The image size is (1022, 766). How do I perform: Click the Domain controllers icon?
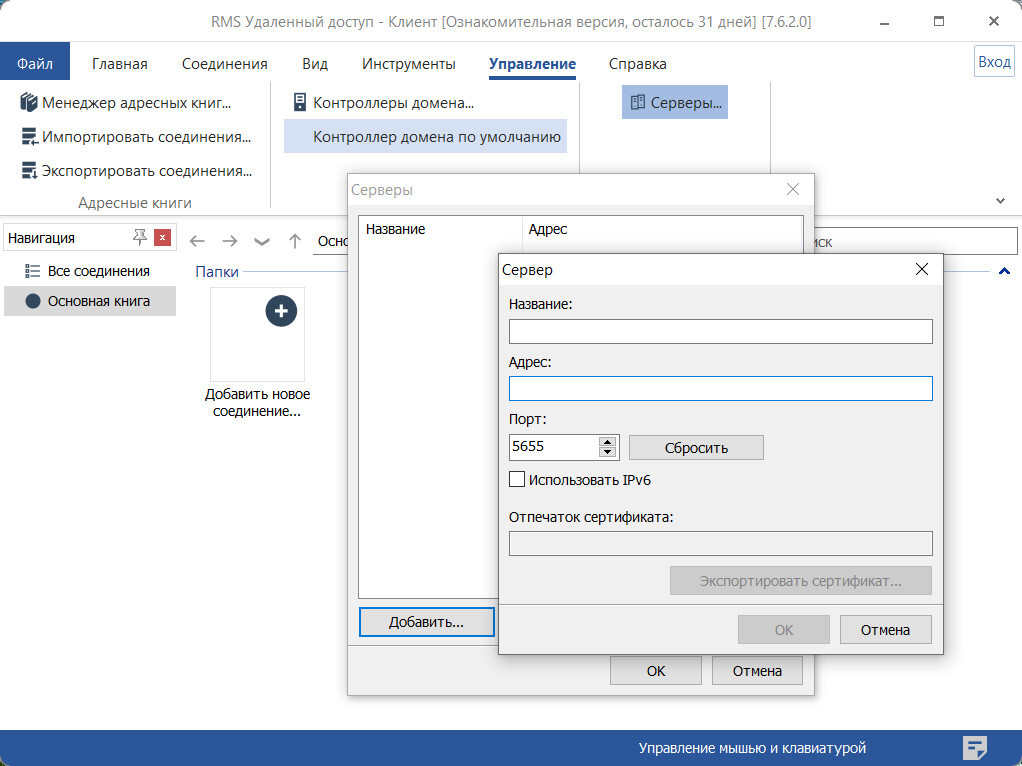coord(299,102)
